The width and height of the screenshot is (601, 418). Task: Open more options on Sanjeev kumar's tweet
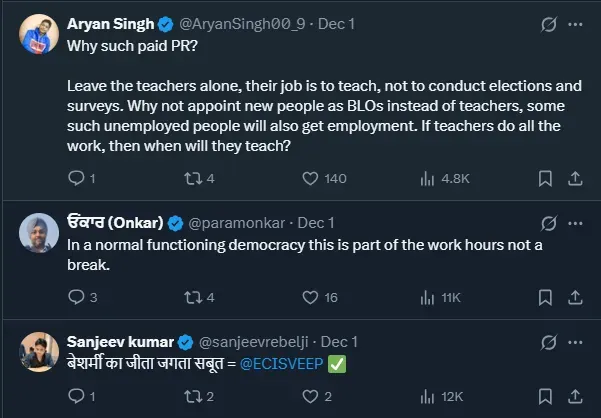click(x=576, y=341)
